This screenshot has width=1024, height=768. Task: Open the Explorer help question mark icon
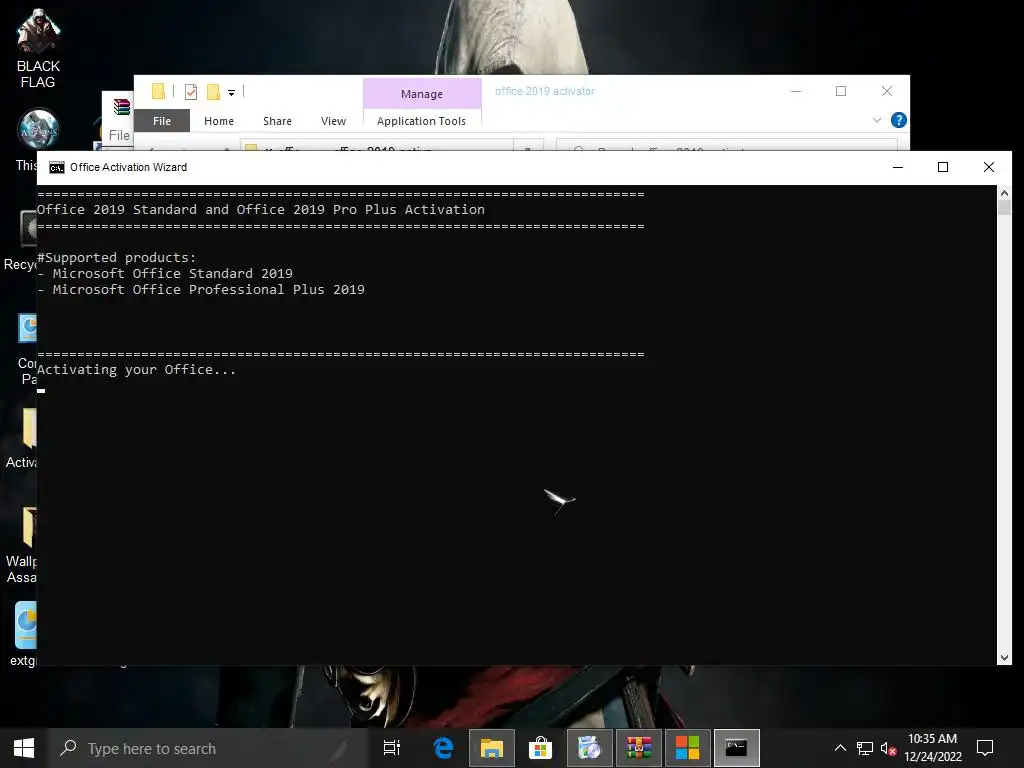(x=899, y=120)
